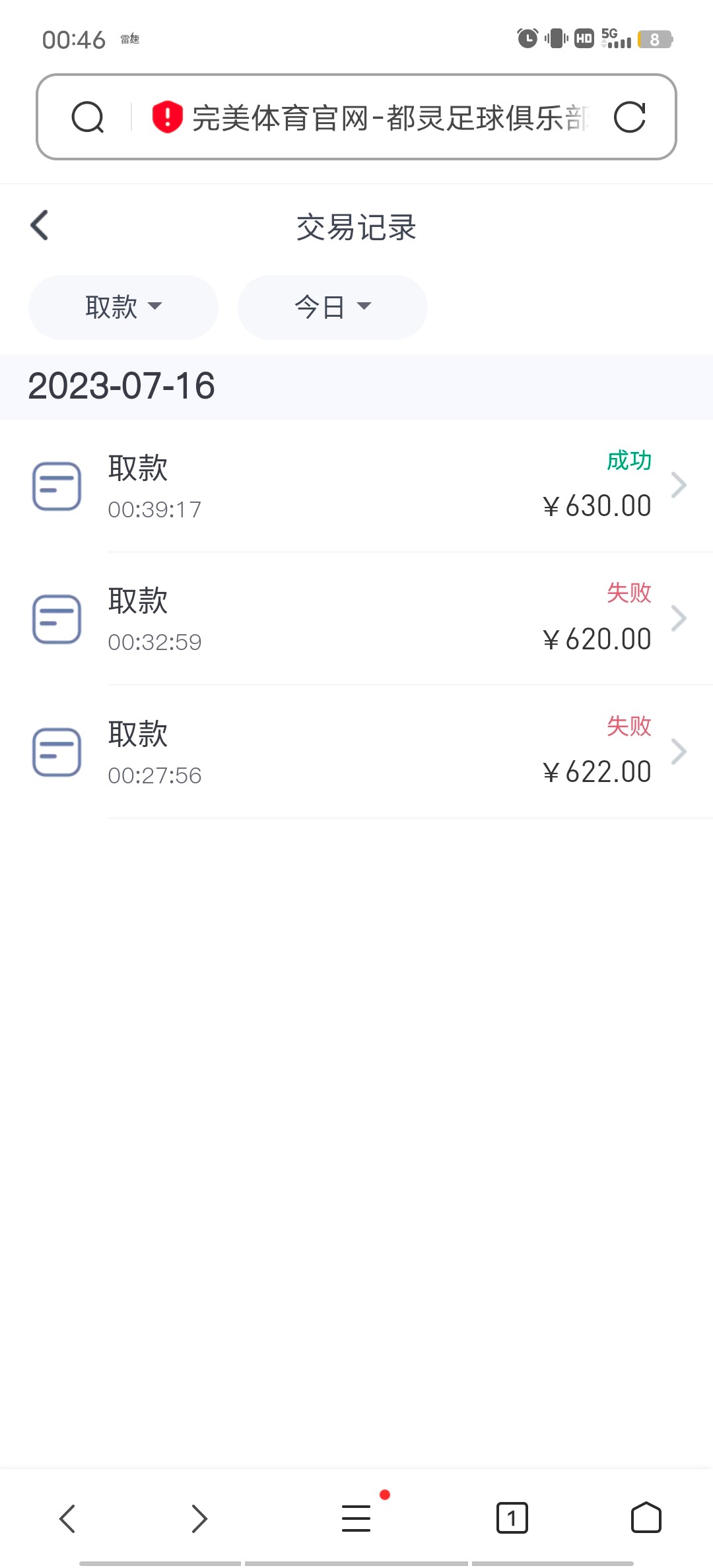Tap the record icon of ¥630.00 withdrawal
Screen dimensions: 713x1568
pos(57,486)
